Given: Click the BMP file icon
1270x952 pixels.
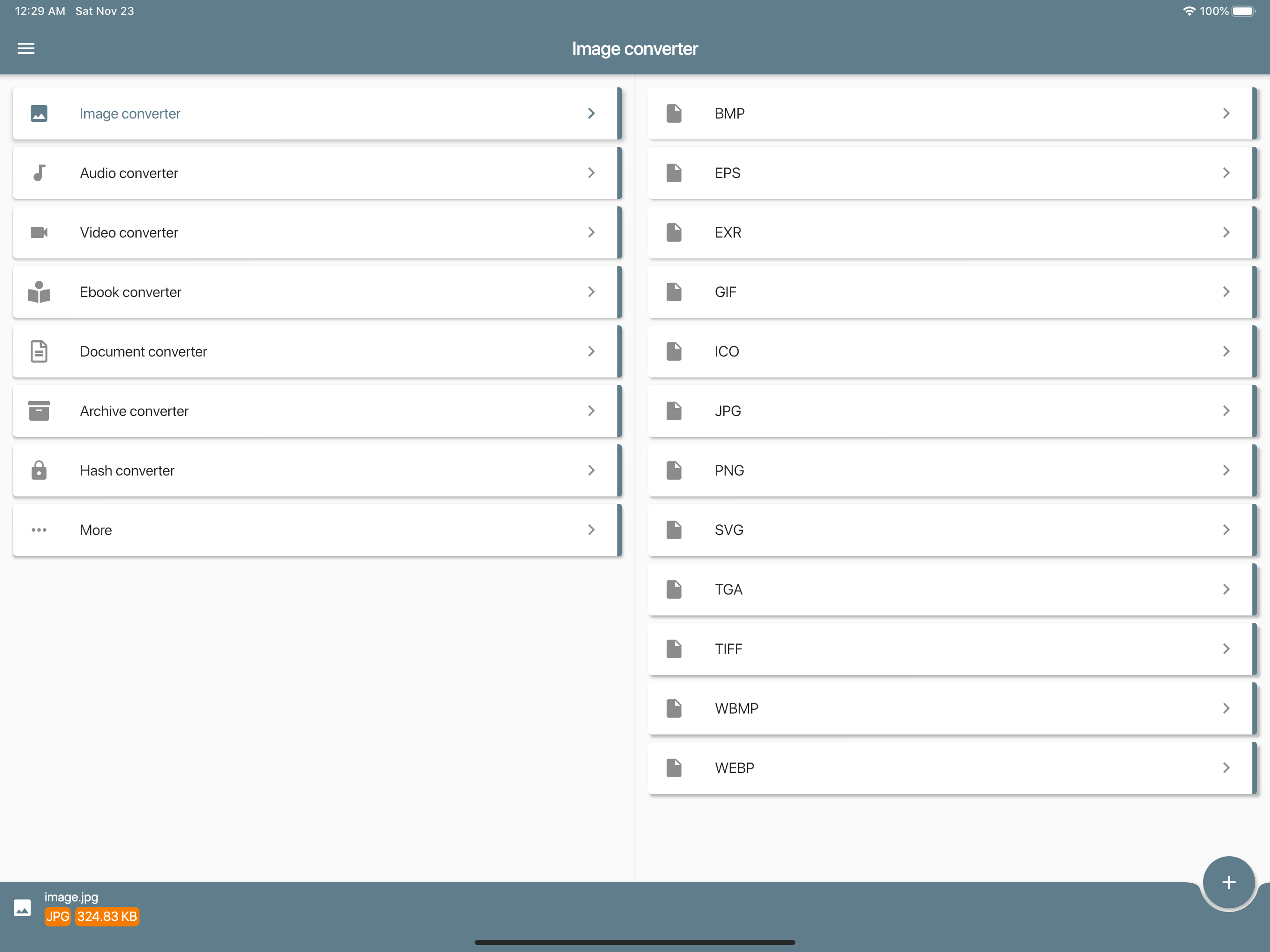Looking at the screenshot, I should click(674, 113).
